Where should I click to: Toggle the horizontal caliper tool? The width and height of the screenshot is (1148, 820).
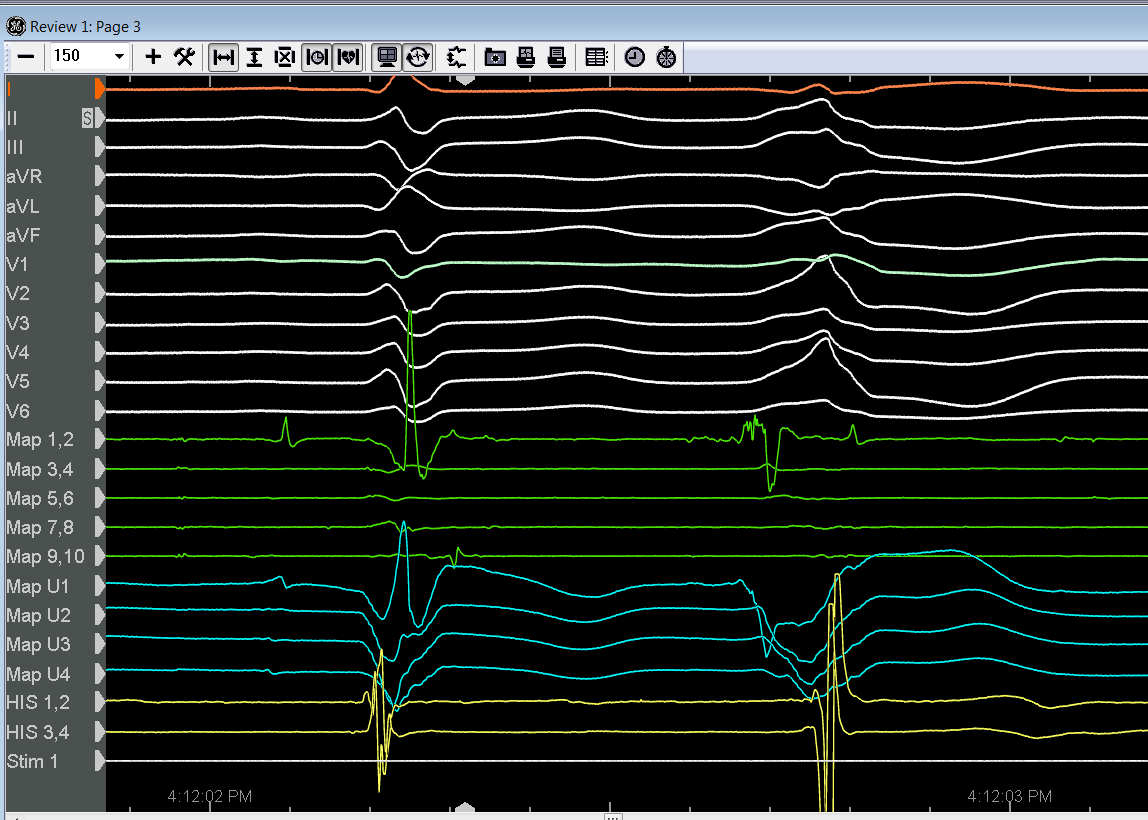pos(223,56)
